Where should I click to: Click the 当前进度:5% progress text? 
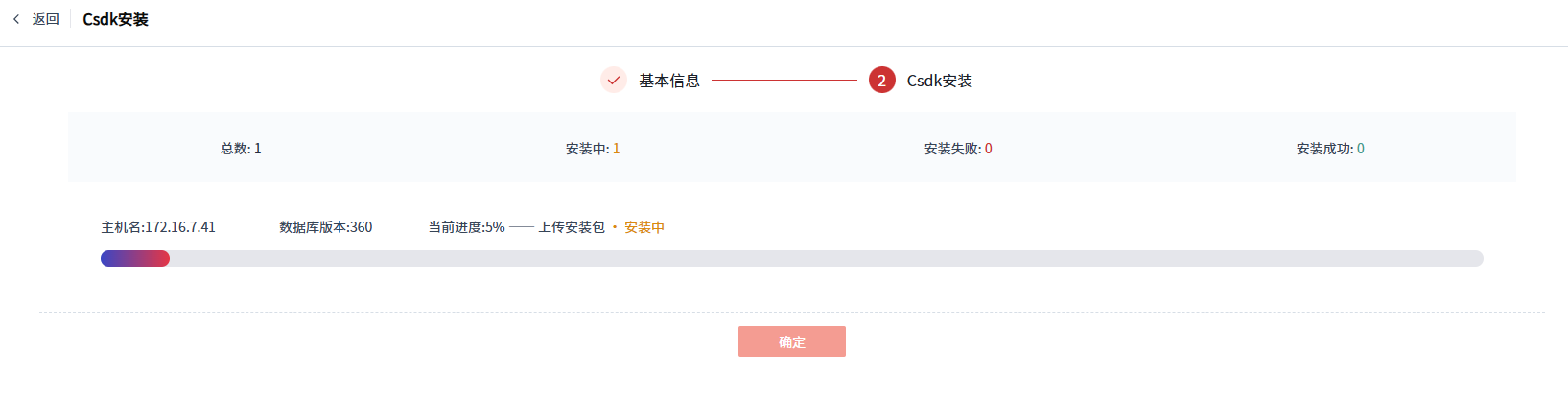tap(466, 227)
